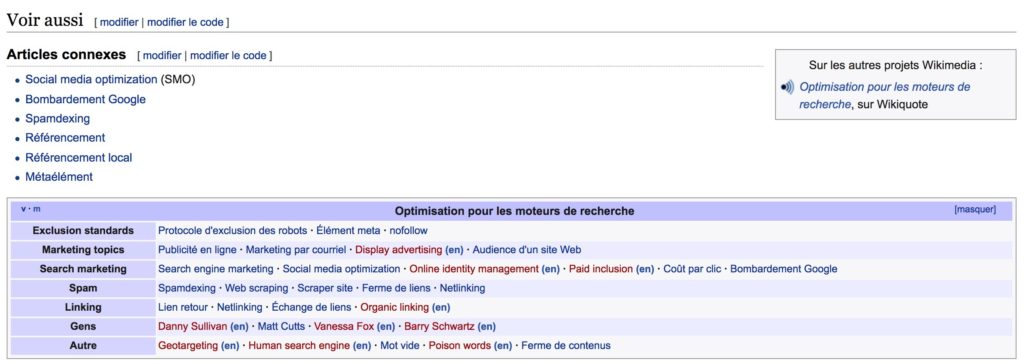Click the red Danny Sullivan link
The height and width of the screenshot is (364, 1024).
click(193, 326)
